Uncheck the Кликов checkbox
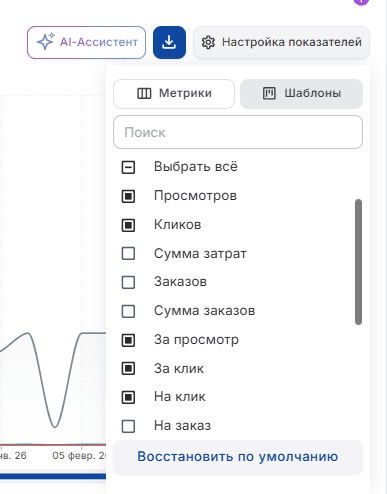Image resolution: width=387 pixels, height=494 pixels. 128,225
